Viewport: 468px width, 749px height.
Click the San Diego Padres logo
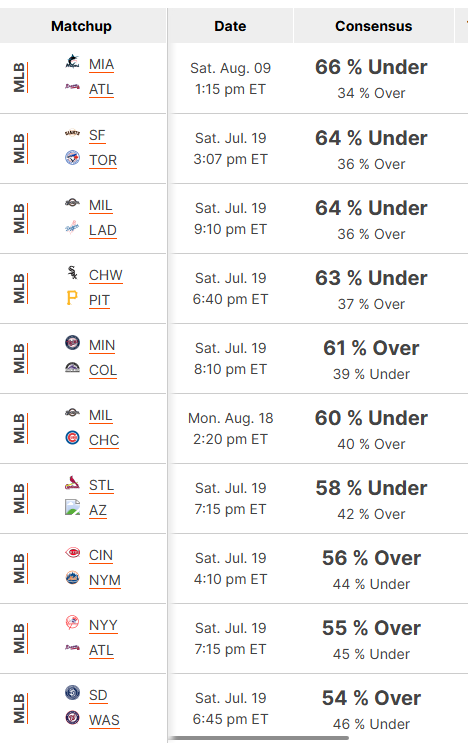pyautogui.click(x=73, y=693)
